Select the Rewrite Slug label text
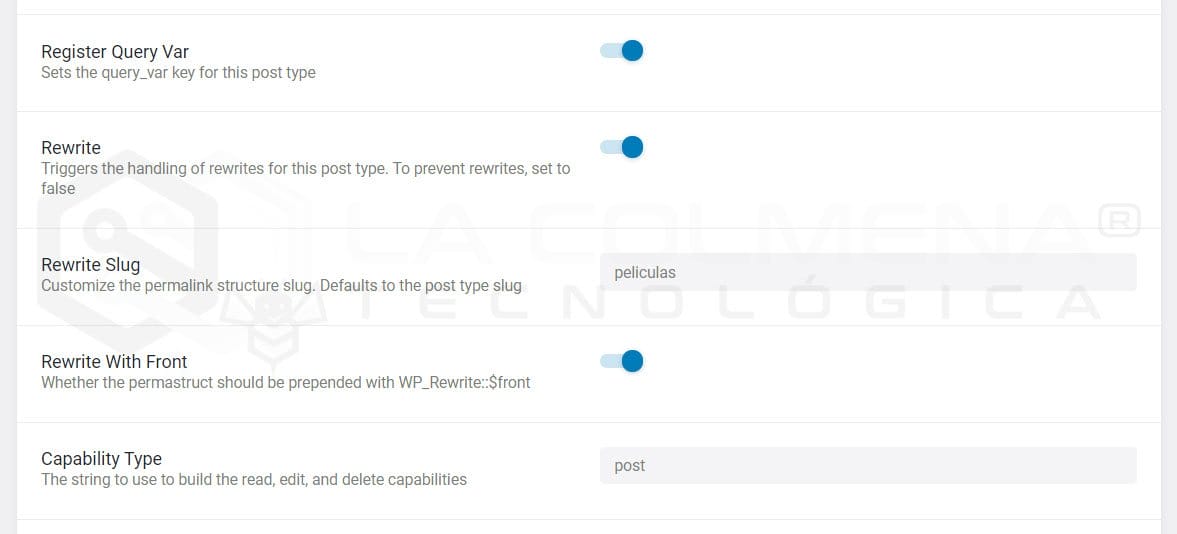 [90, 265]
